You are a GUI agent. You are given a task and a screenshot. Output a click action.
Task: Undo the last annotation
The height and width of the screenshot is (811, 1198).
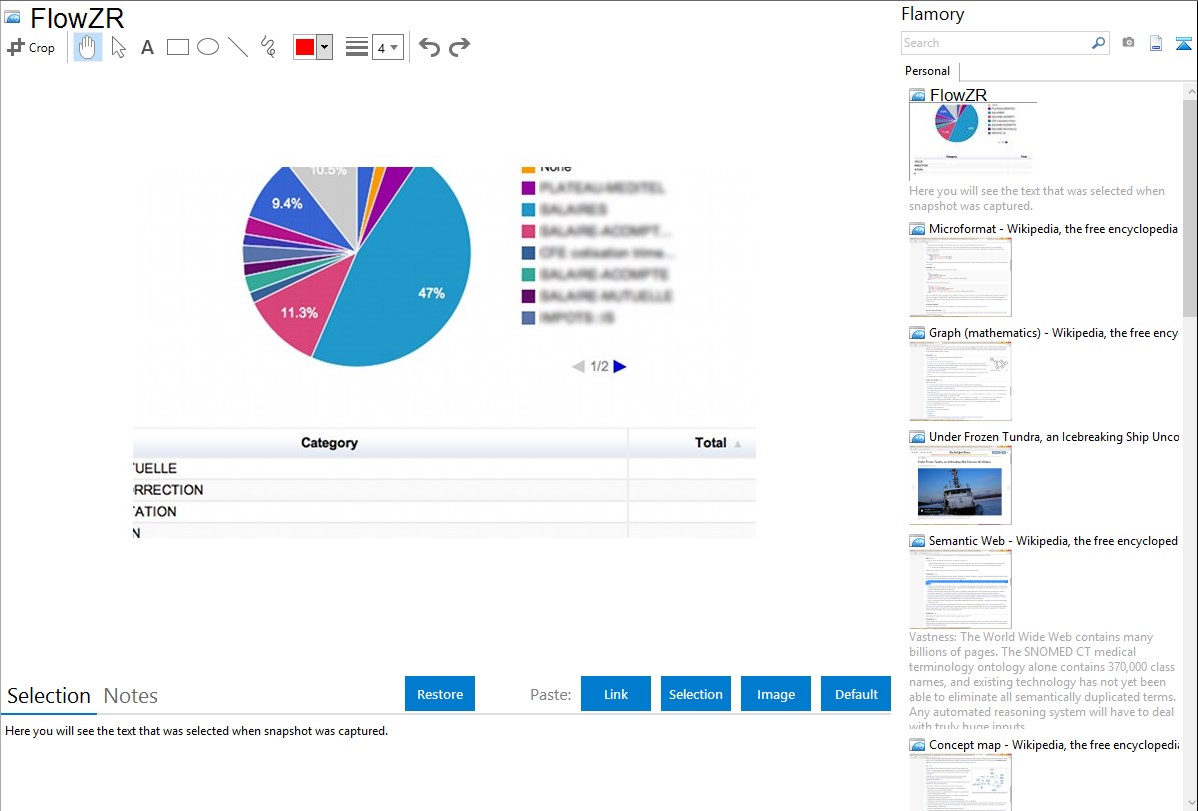pos(429,47)
